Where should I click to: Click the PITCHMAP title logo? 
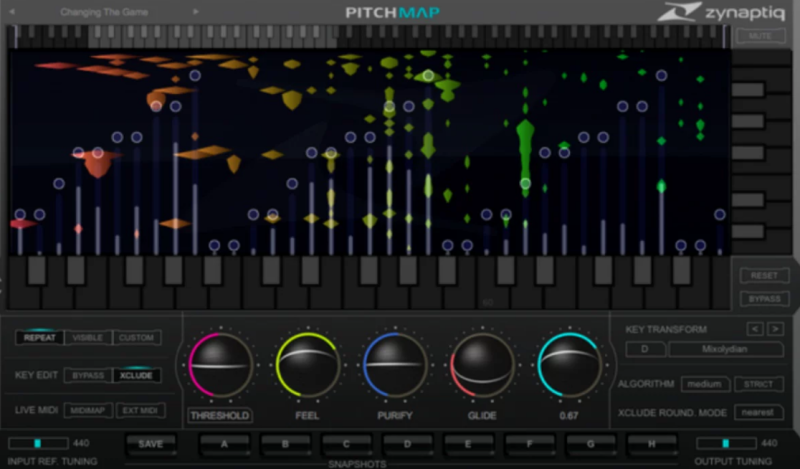tap(393, 12)
